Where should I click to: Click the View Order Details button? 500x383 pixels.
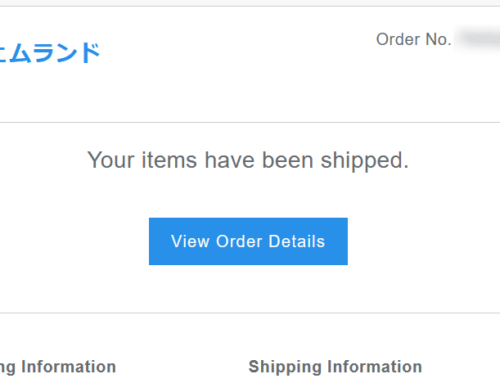[x=248, y=241]
